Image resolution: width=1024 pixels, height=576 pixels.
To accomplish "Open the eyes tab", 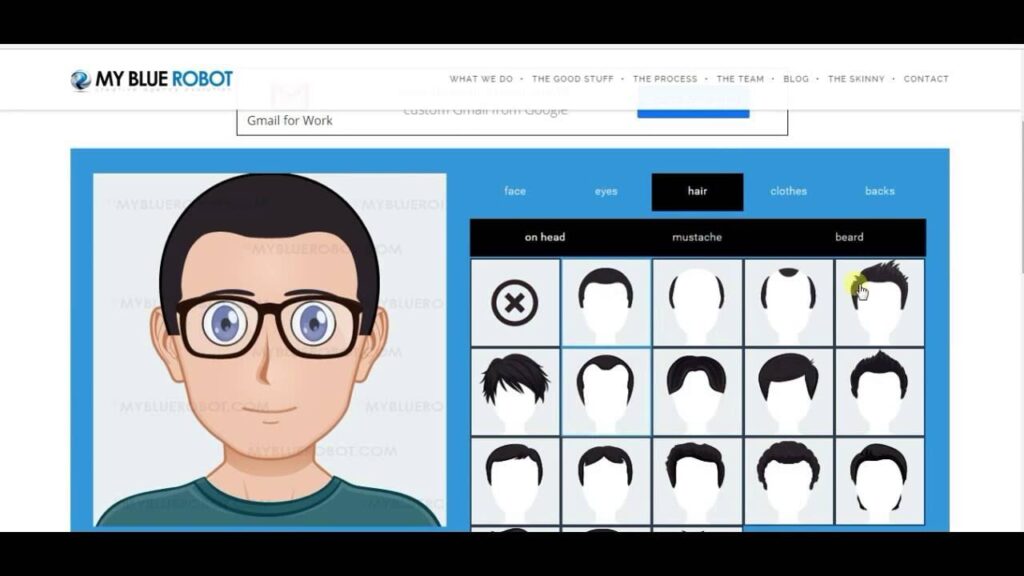I will coord(606,191).
